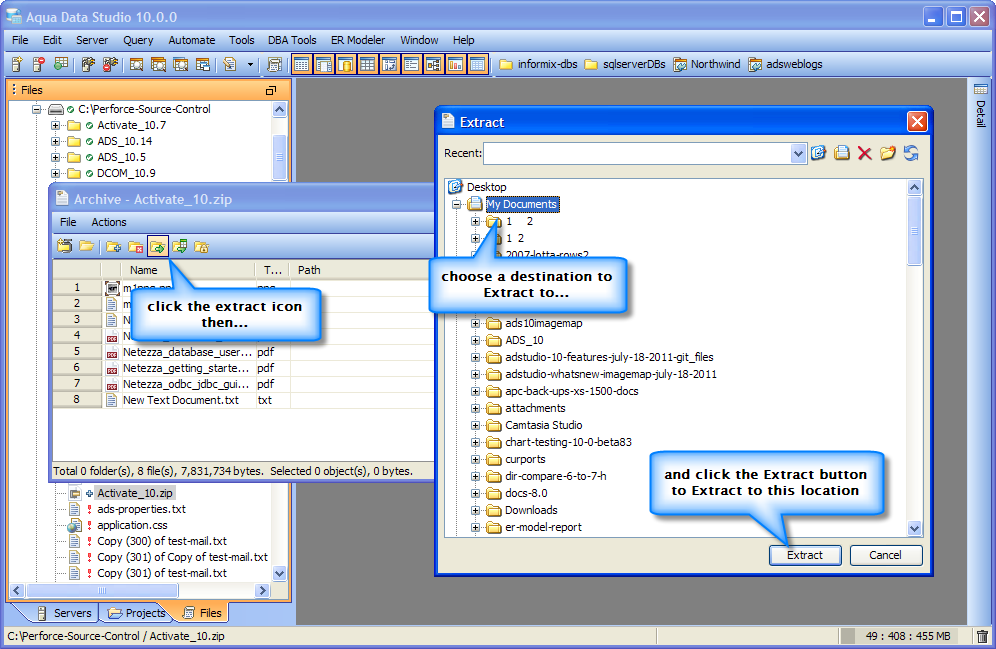
Task: Expand the ADS_10 folder node
Action: click(475, 340)
